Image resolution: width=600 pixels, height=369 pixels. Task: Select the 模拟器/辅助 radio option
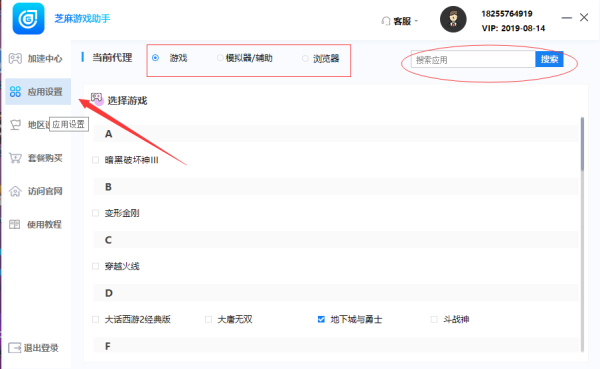(220, 58)
